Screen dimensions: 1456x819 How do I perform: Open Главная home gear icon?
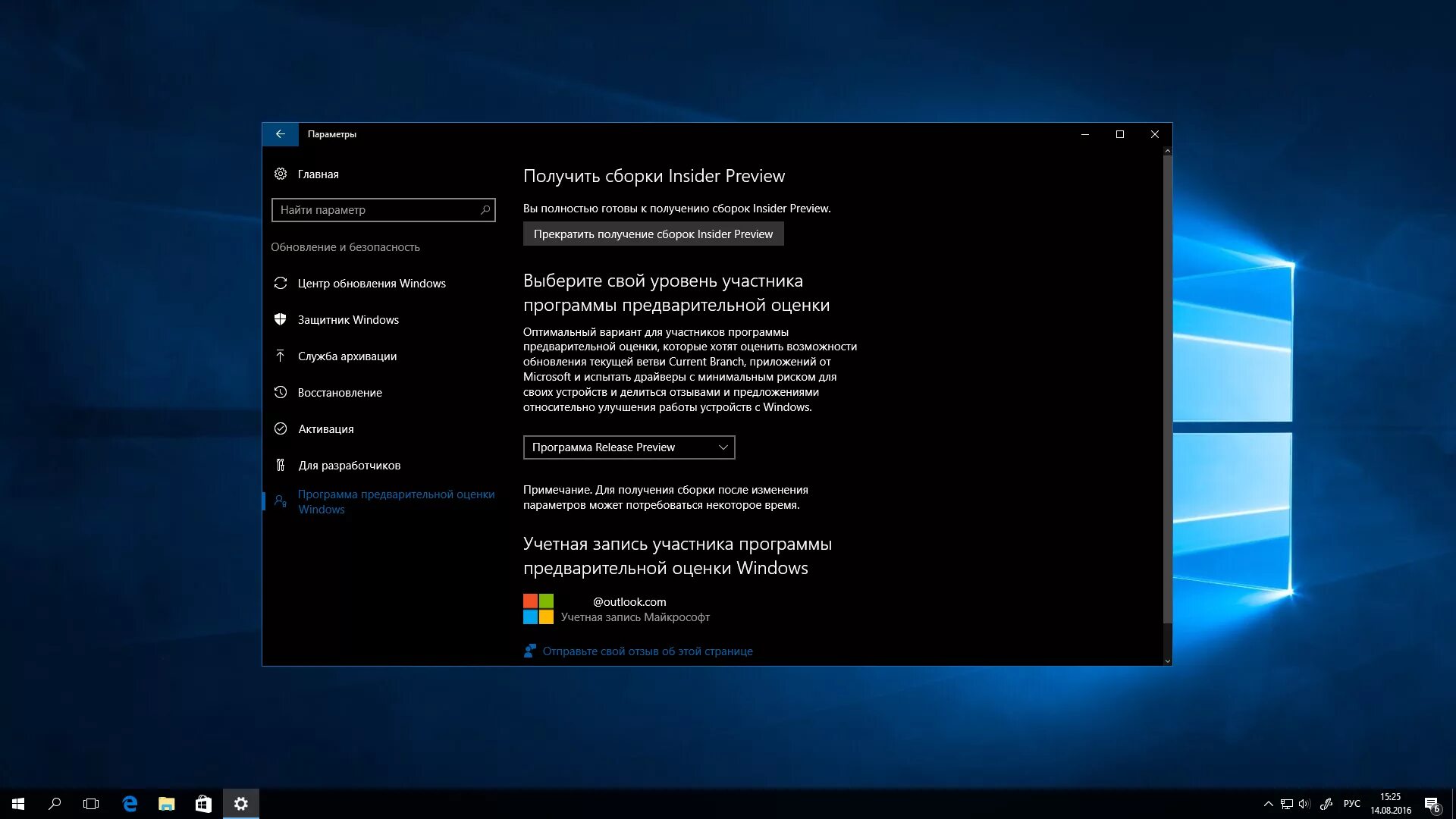coord(281,174)
